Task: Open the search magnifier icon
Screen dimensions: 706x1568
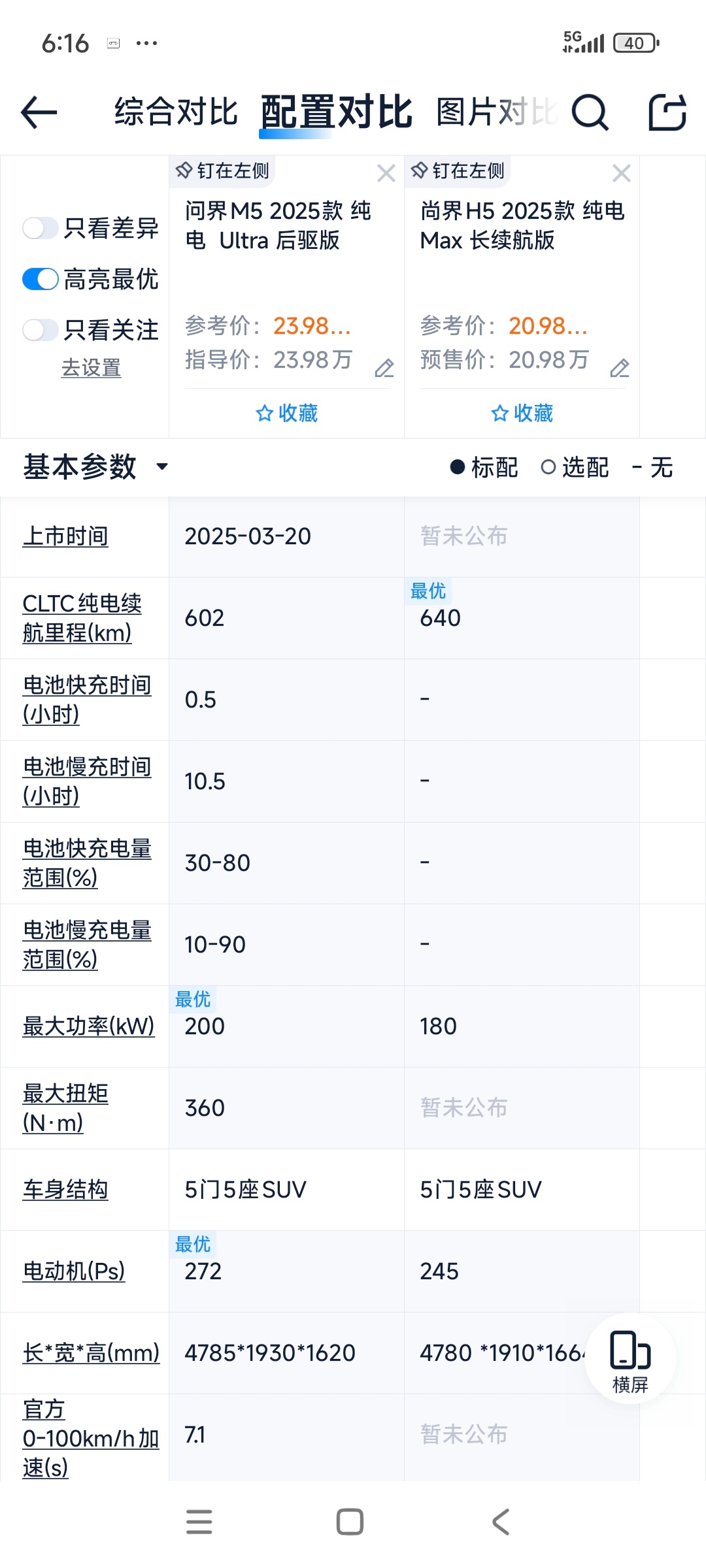Action: tap(590, 112)
